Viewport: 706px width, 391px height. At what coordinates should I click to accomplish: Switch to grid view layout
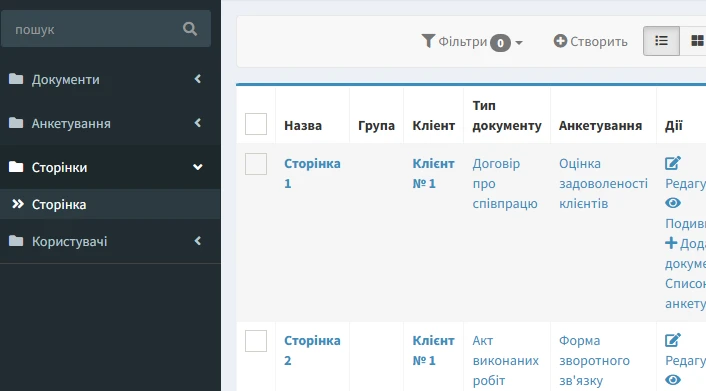pyautogui.click(x=694, y=41)
